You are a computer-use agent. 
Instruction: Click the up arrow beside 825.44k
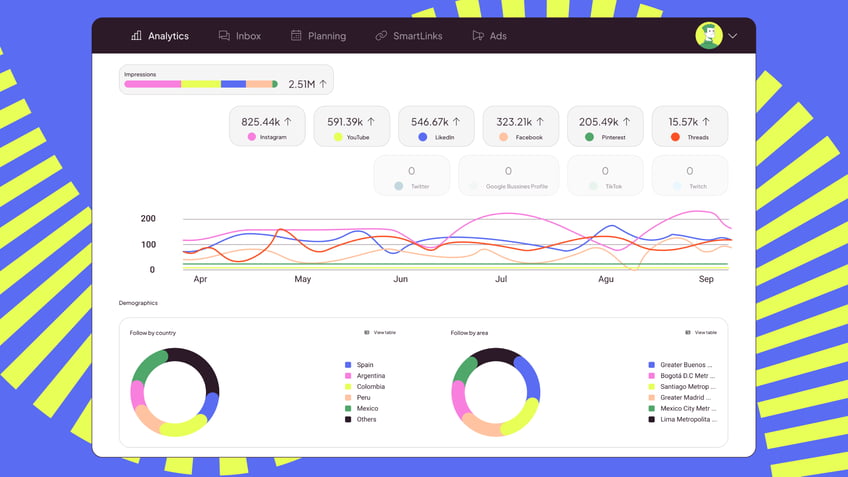(x=288, y=122)
